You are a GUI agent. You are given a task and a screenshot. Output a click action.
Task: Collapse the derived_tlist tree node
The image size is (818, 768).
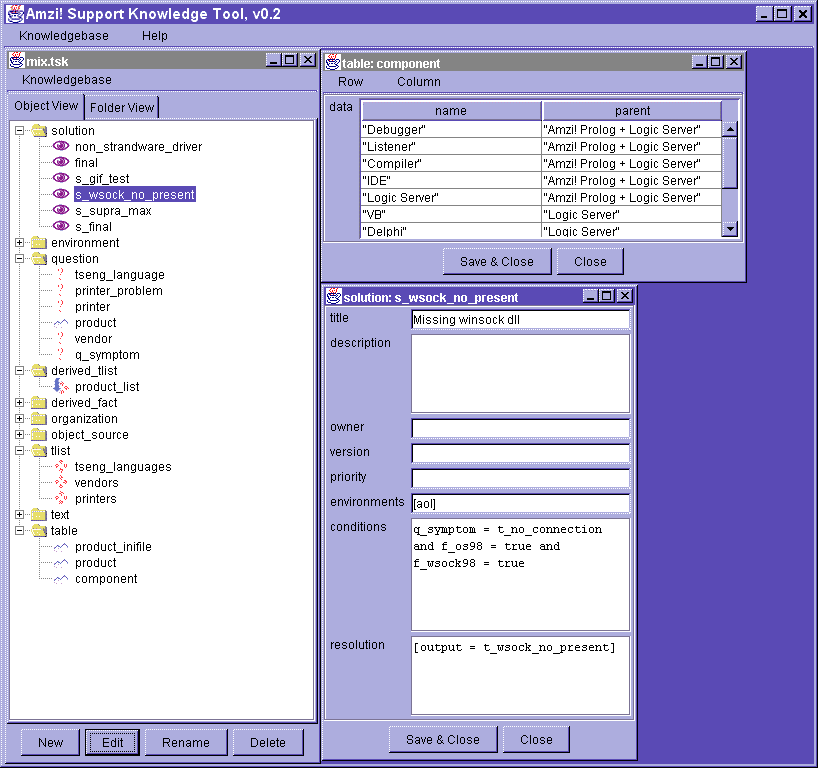(19, 370)
